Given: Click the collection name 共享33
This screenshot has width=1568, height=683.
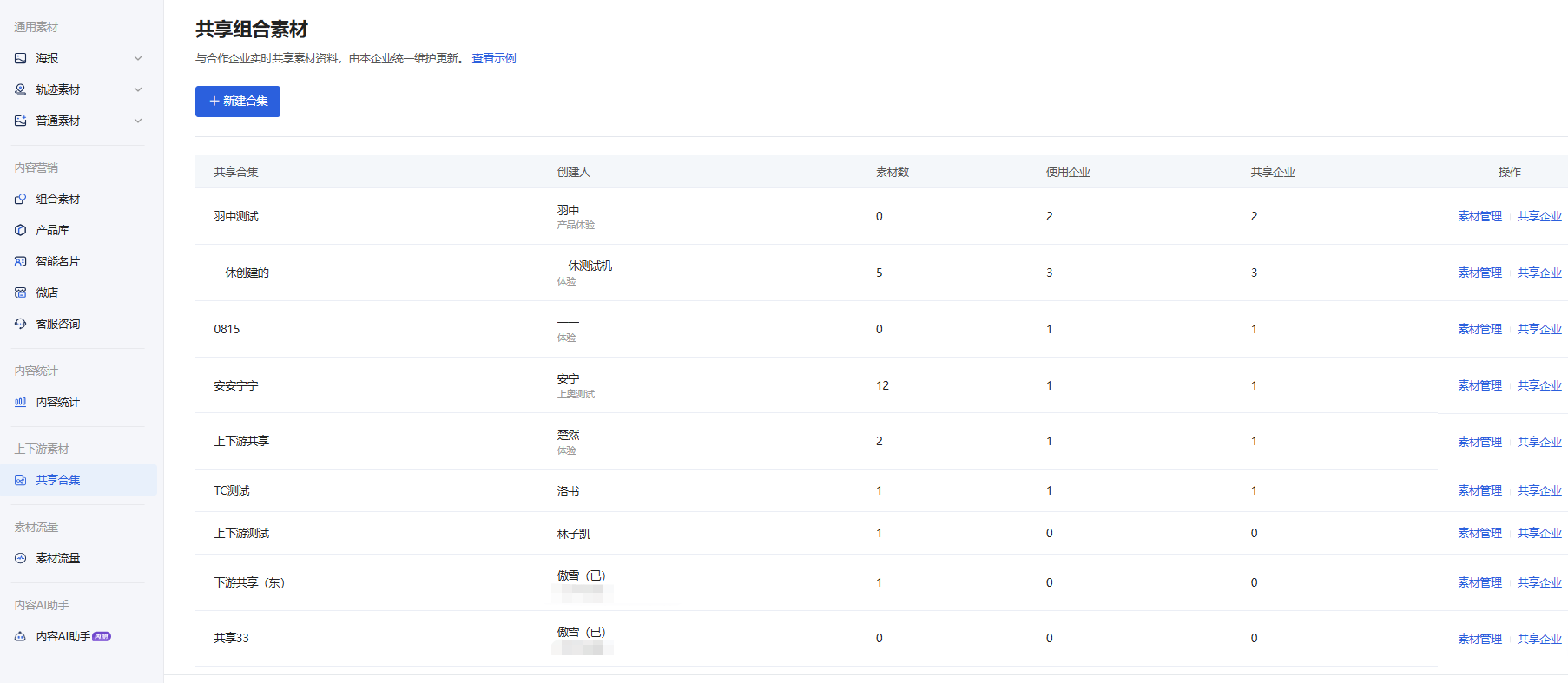Looking at the screenshot, I should click(231, 638).
